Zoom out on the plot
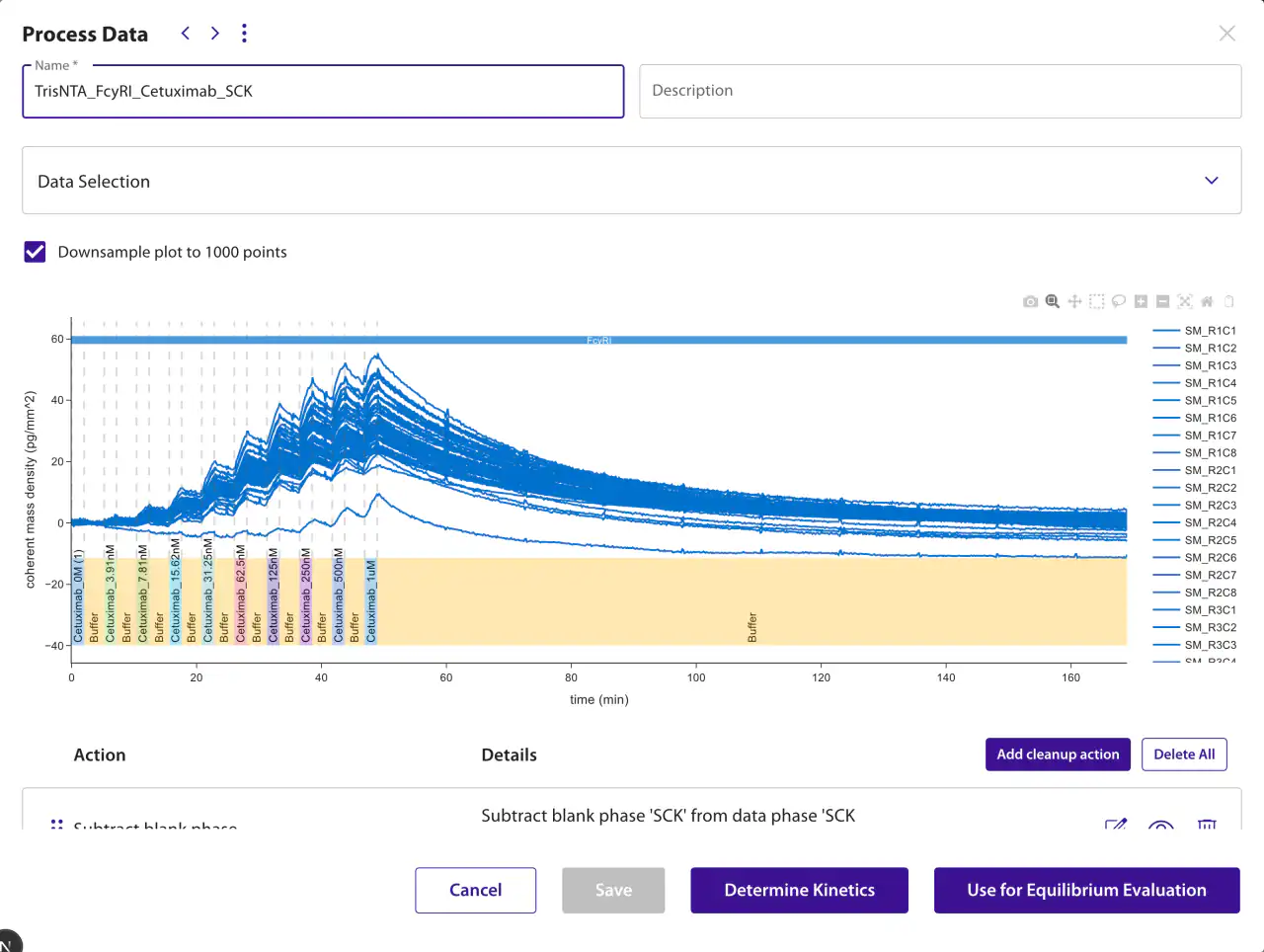The width and height of the screenshot is (1264, 952). pyautogui.click(x=1162, y=301)
